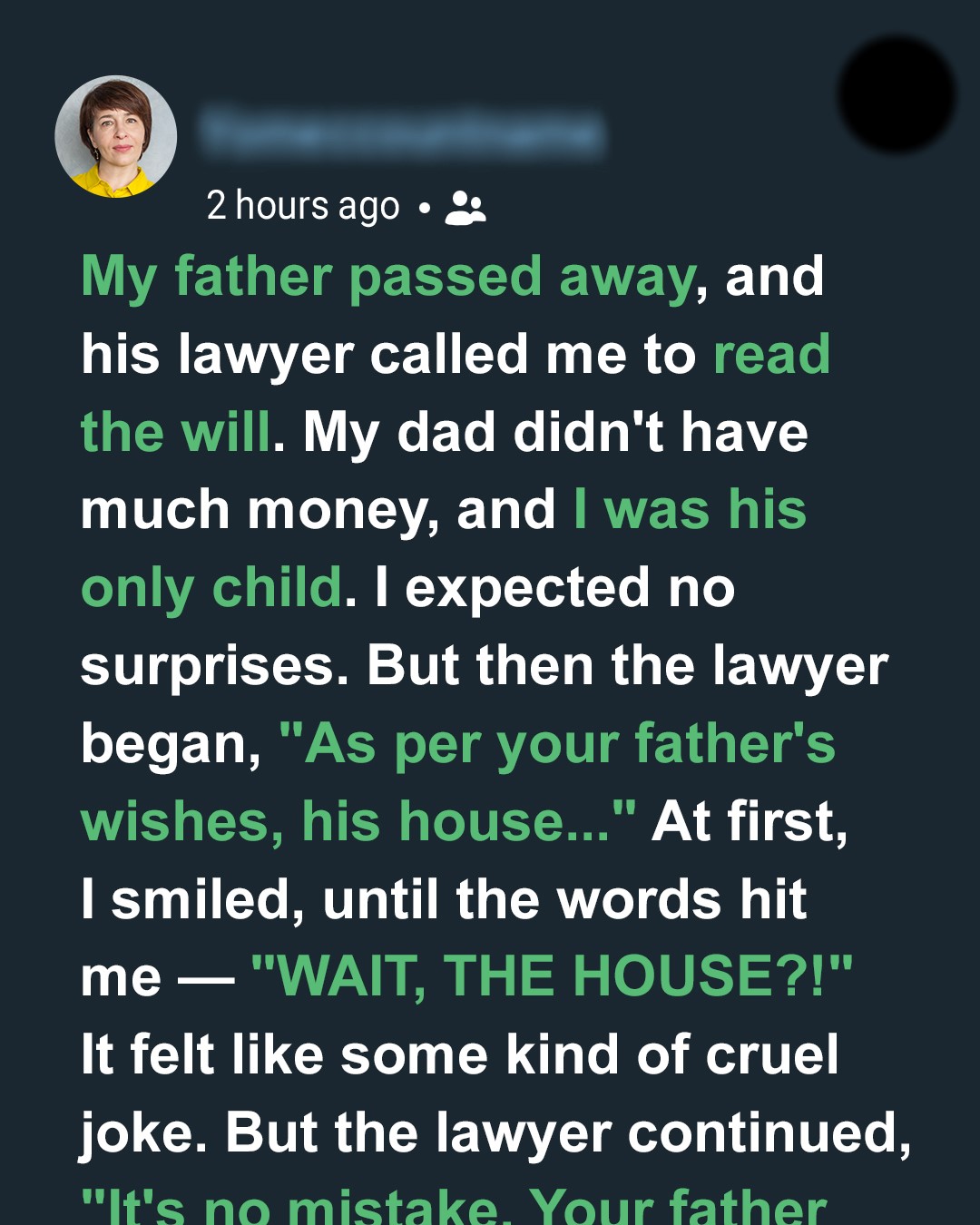Tap the green 'only child' phrase
This screenshot has width=980, height=1225.
212,588
